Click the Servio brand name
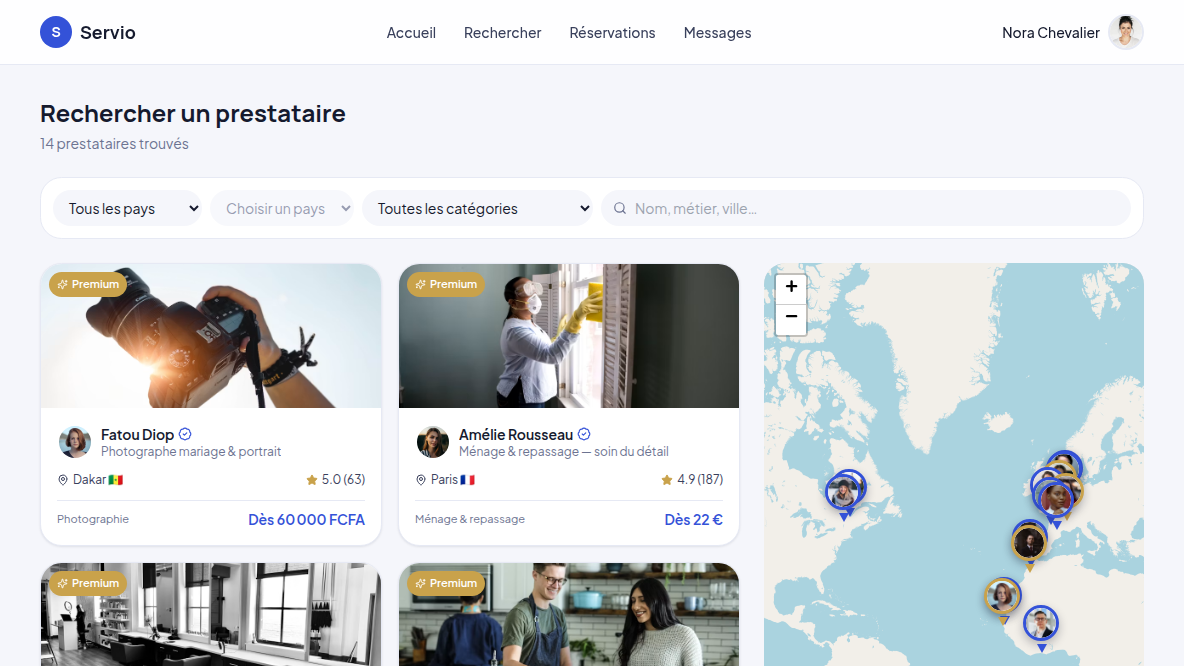 (x=108, y=32)
